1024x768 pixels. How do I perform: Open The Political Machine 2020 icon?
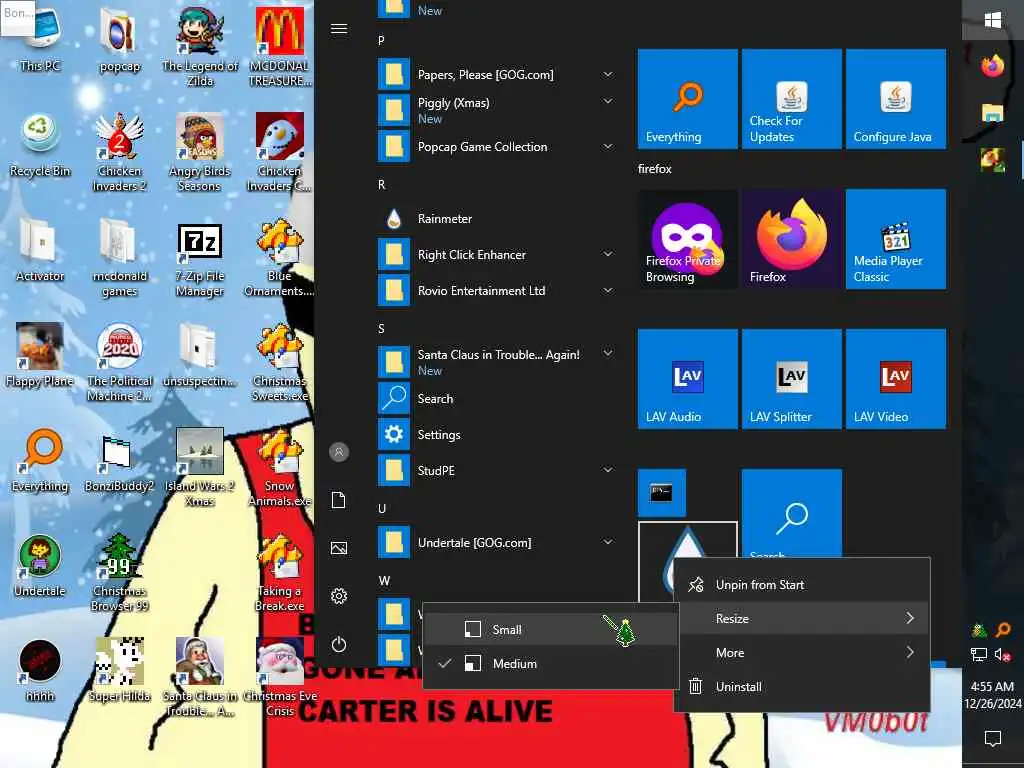pyautogui.click(x=120, y=363)
